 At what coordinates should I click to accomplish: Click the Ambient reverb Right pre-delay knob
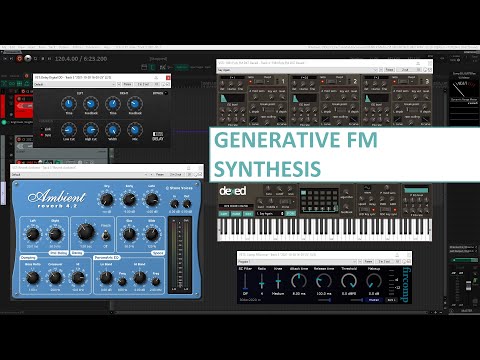tap(55, 234)
